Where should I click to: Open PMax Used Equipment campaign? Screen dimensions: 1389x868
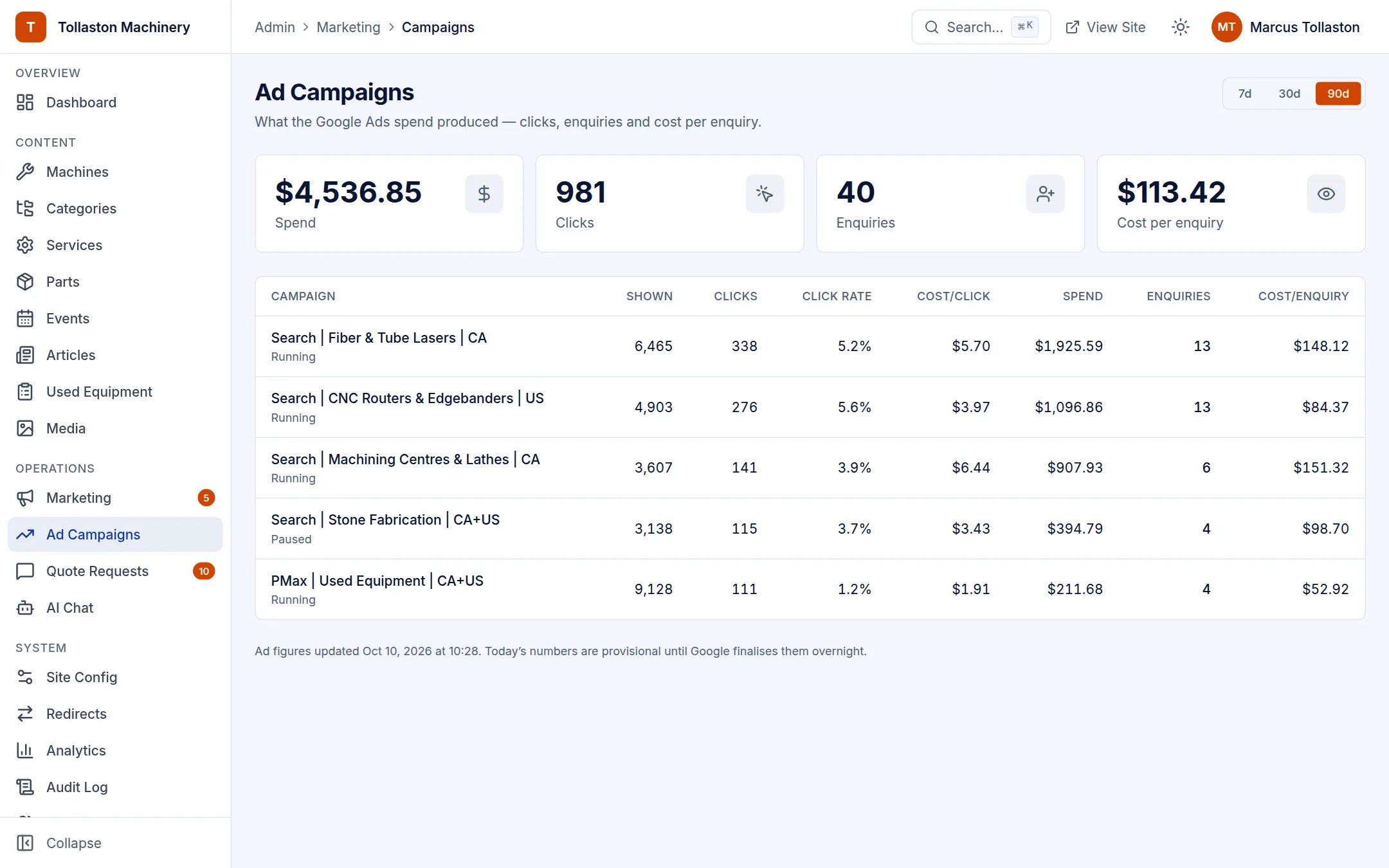810,589
